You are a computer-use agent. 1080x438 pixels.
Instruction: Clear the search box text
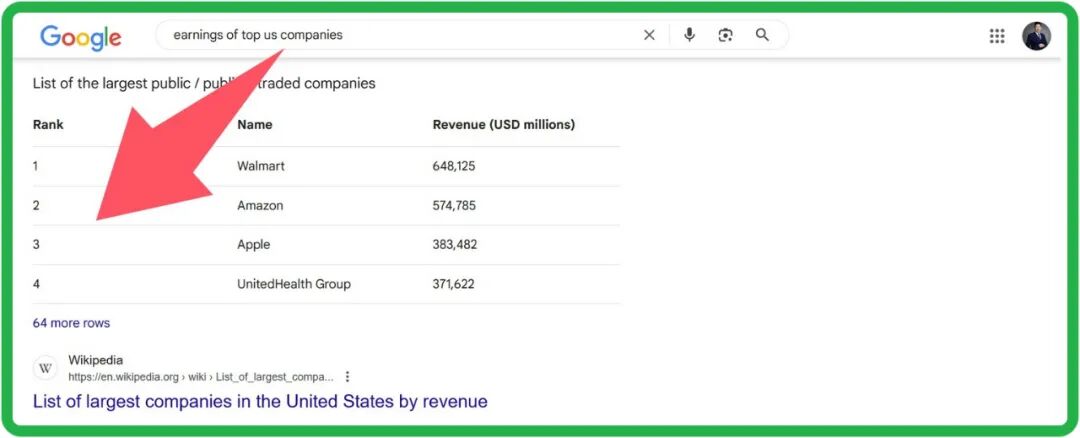point(649,35)
